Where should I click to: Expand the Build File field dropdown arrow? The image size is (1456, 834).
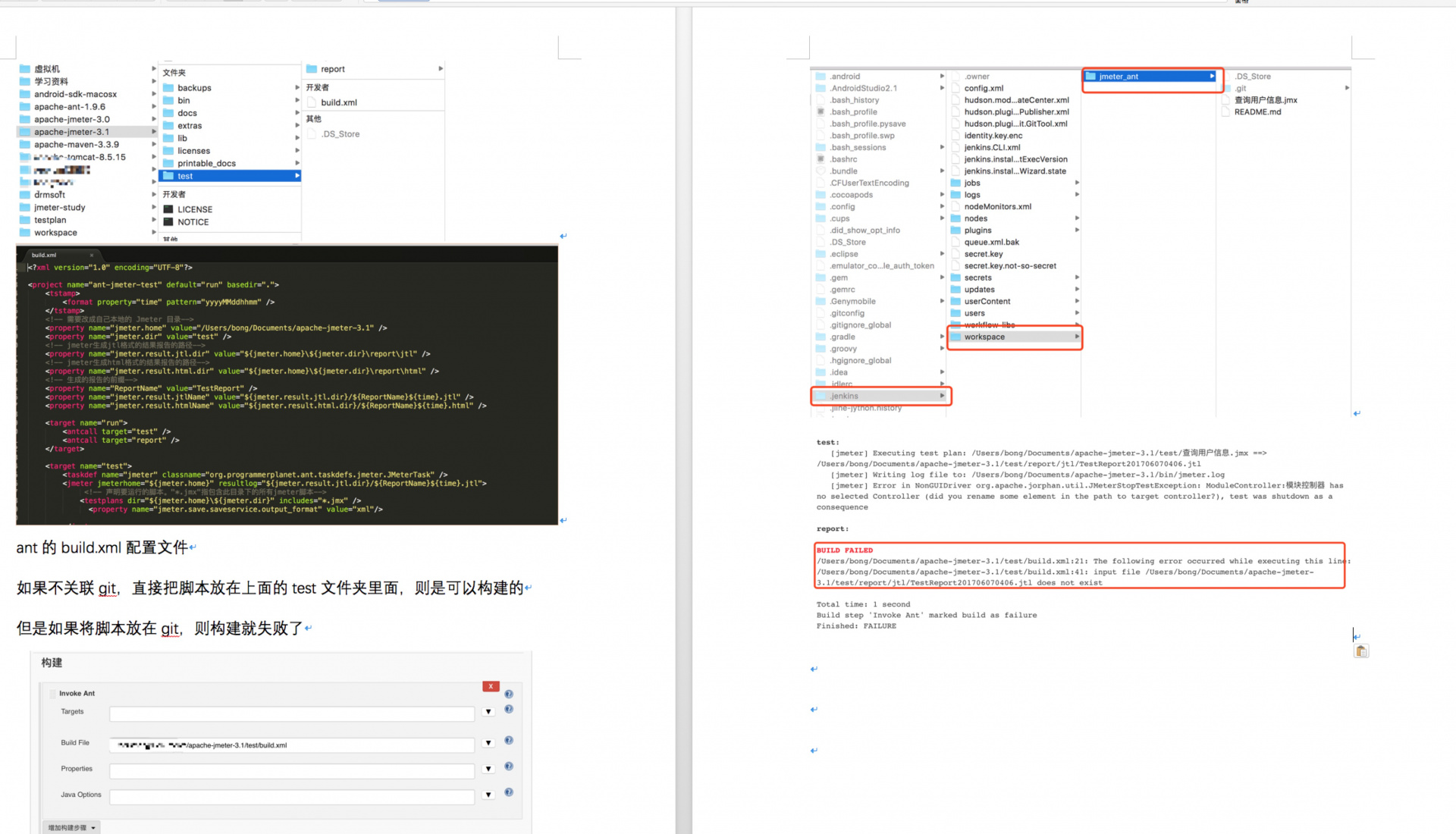click(x=488, y=743)
